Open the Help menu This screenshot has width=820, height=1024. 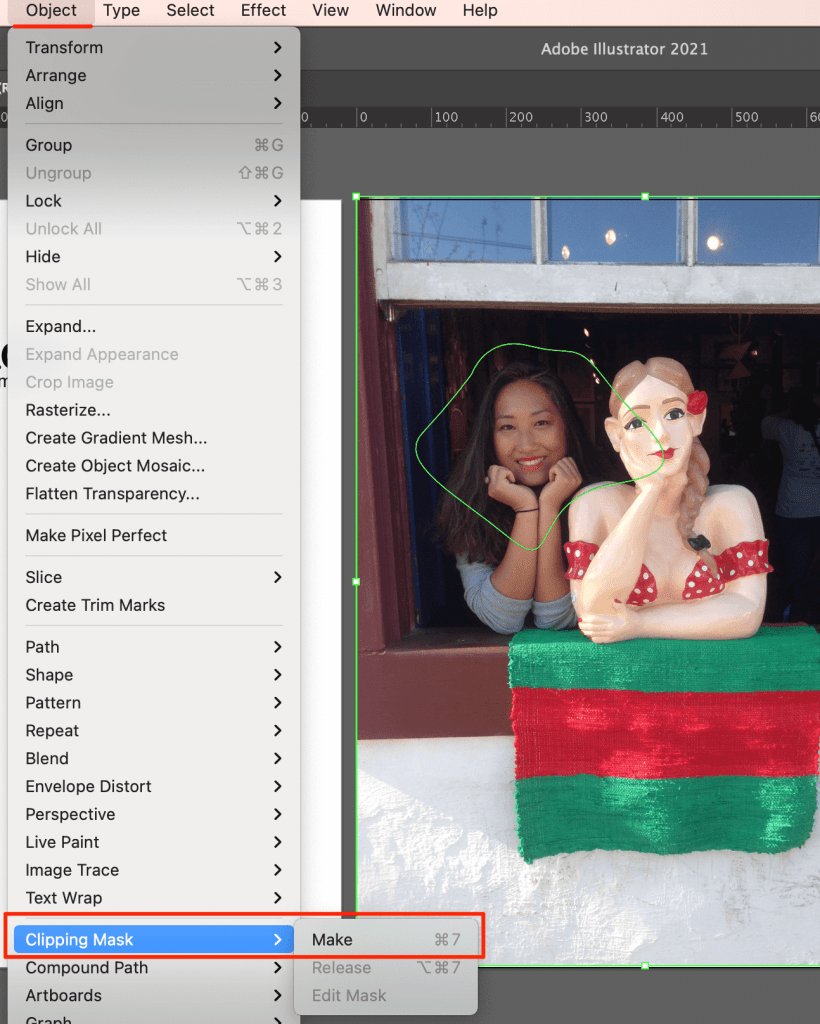[x=480, y=11]
